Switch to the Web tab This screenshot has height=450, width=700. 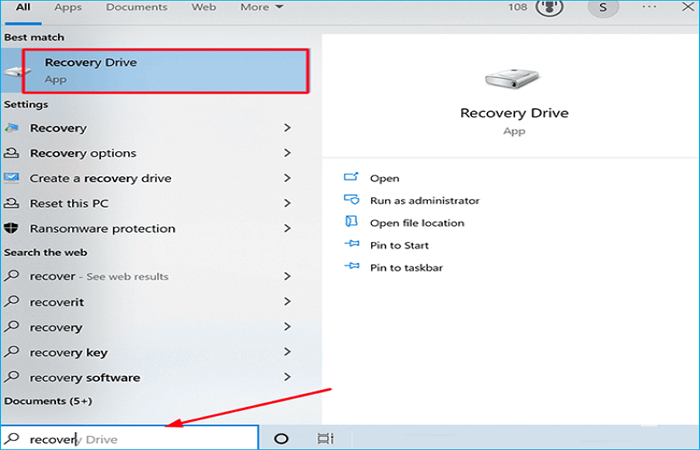point(204,7)
